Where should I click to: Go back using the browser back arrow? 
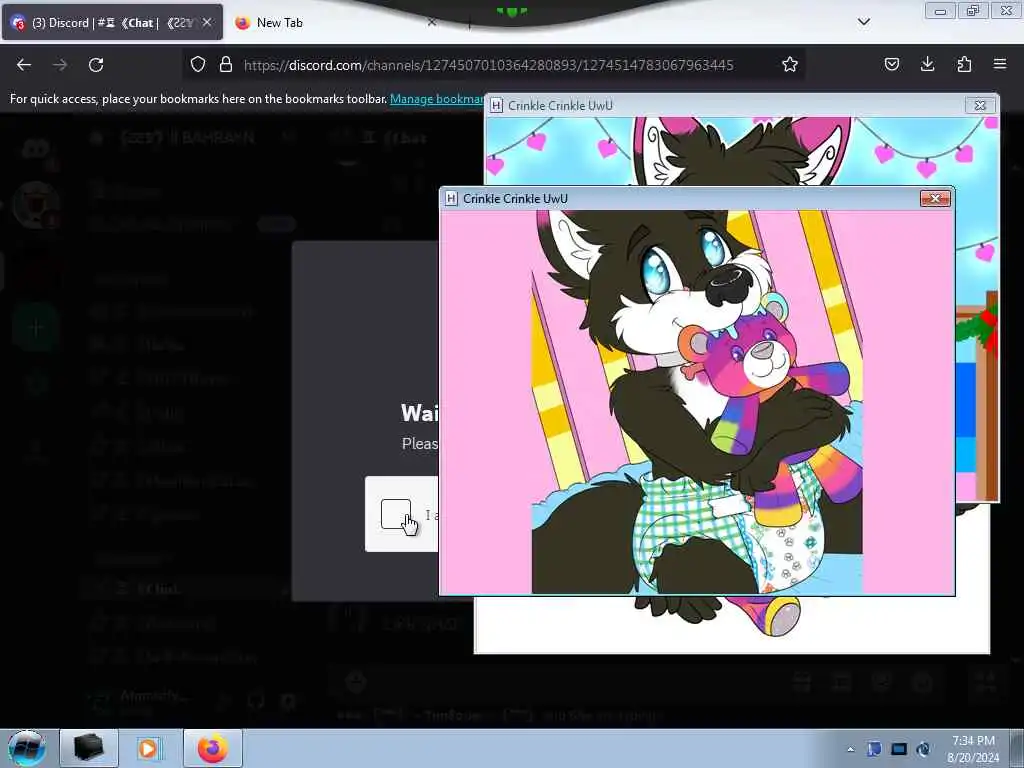24,65
